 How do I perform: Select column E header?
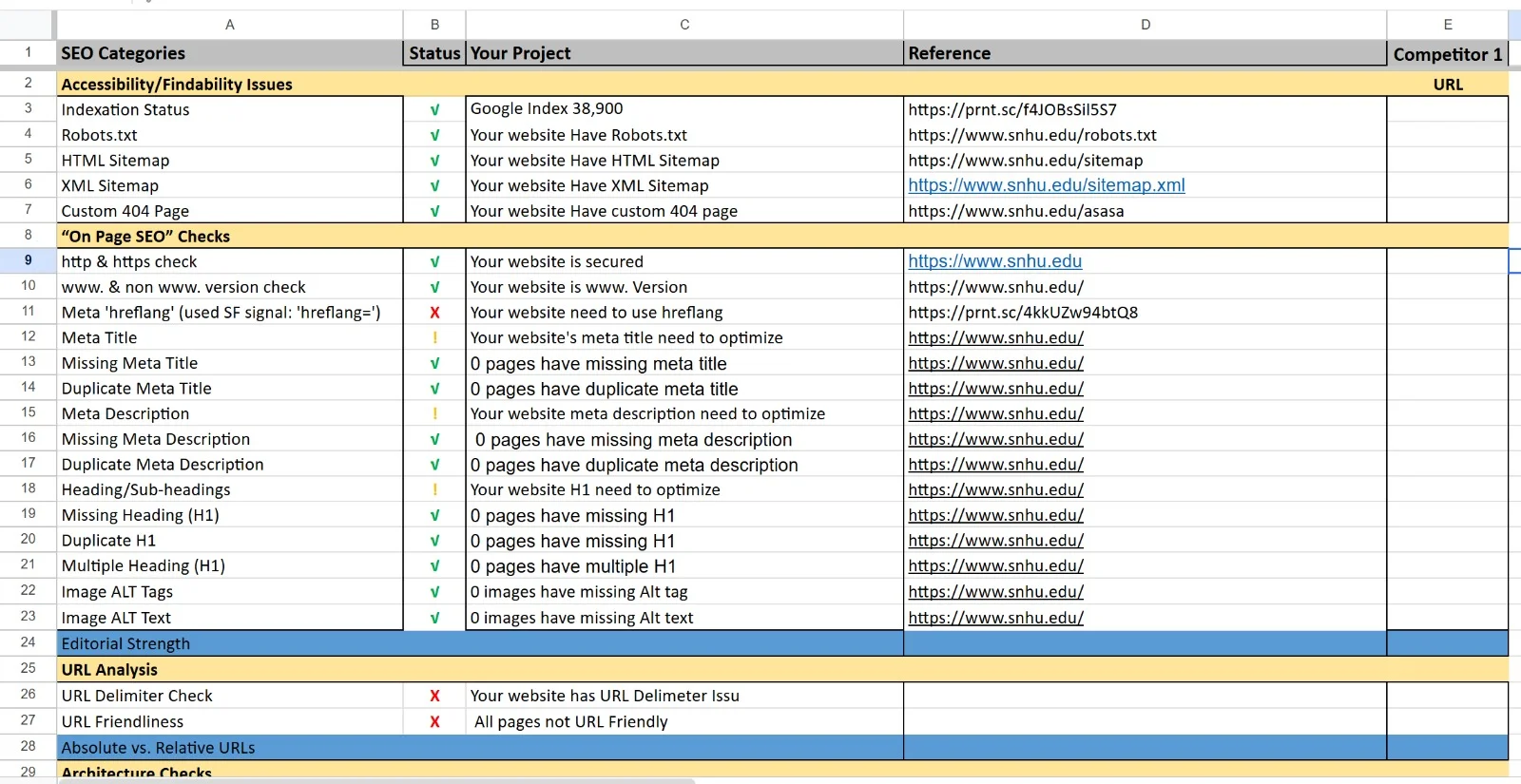(1448, 25)
